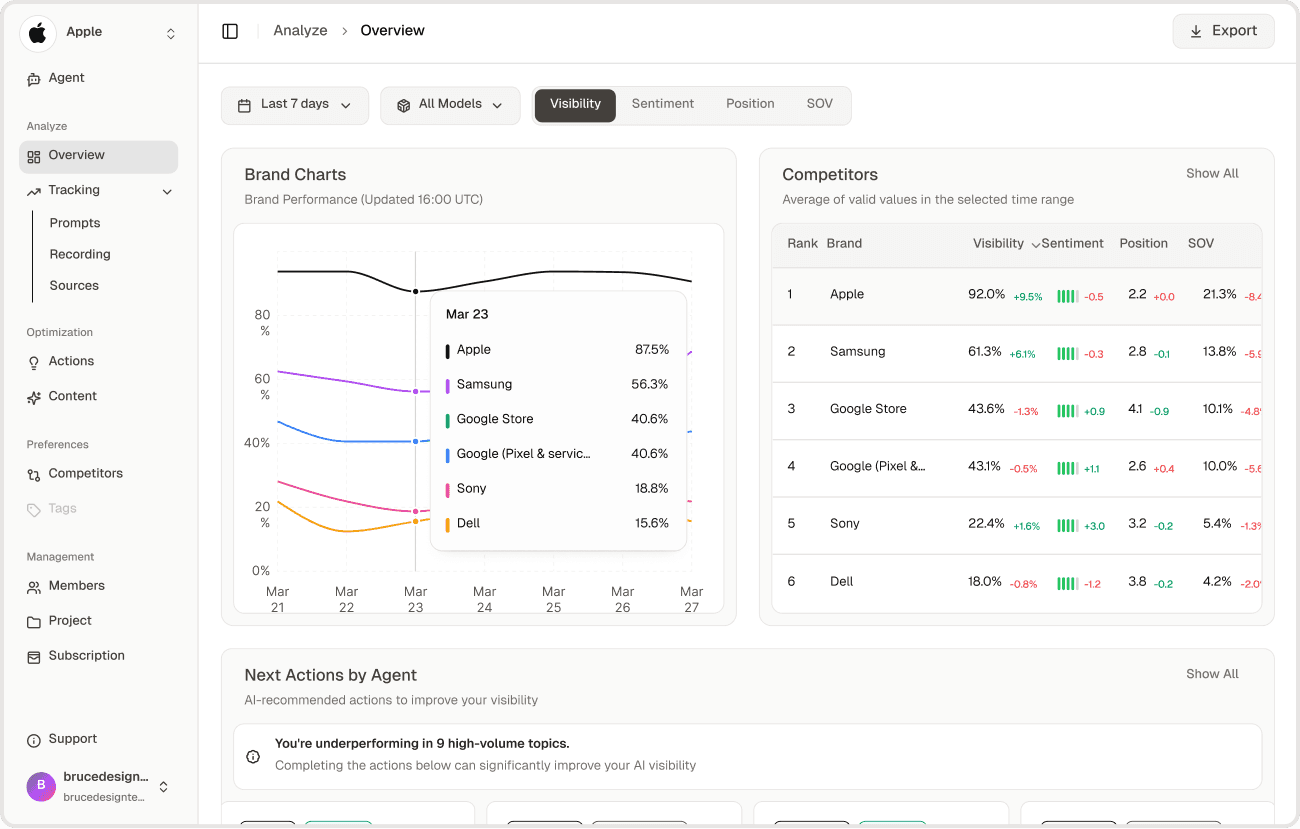The height and width of the screenshot is (829, 1300).
Task: Click the Overview grid icon
Action: [34, 157]
